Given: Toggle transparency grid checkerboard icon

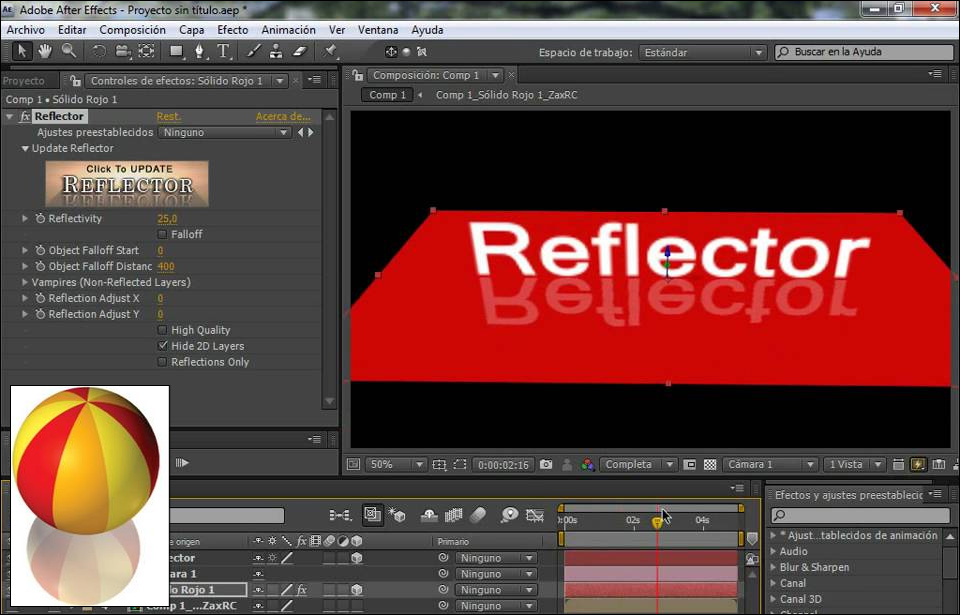Looking at the screenshot, I should (710, 465).
